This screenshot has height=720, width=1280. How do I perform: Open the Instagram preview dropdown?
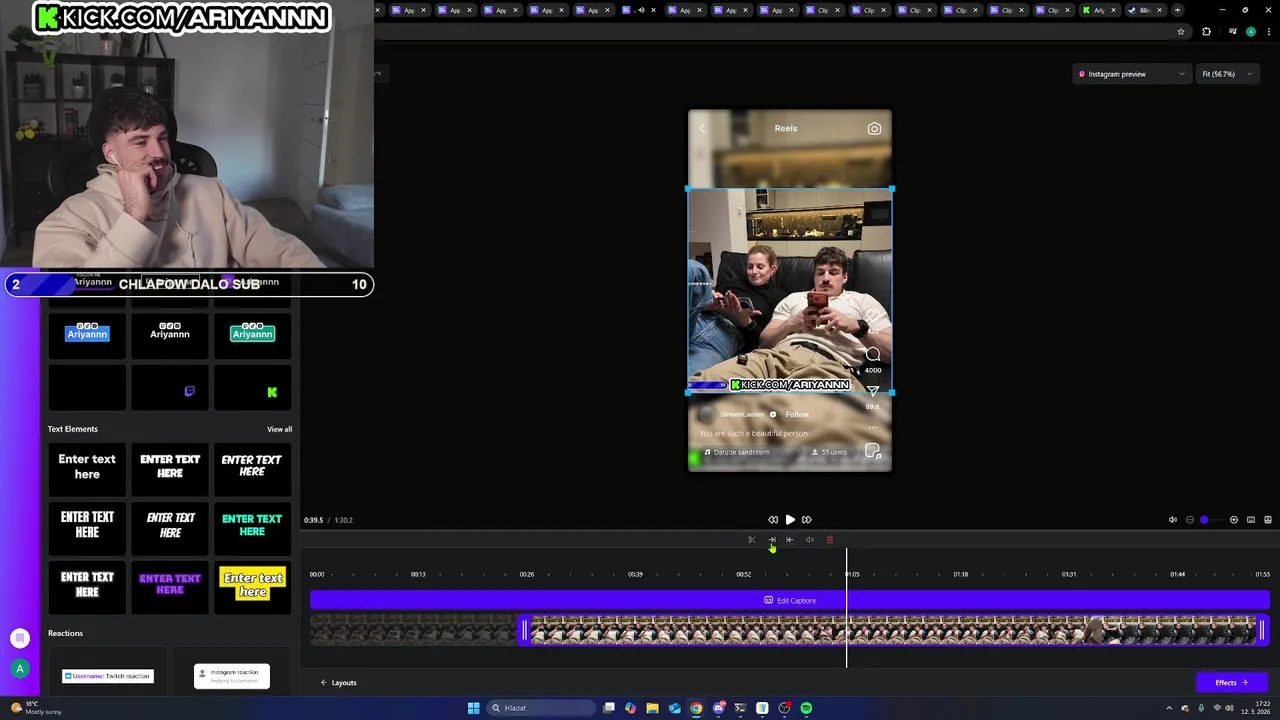click(x=1132, y=74)
